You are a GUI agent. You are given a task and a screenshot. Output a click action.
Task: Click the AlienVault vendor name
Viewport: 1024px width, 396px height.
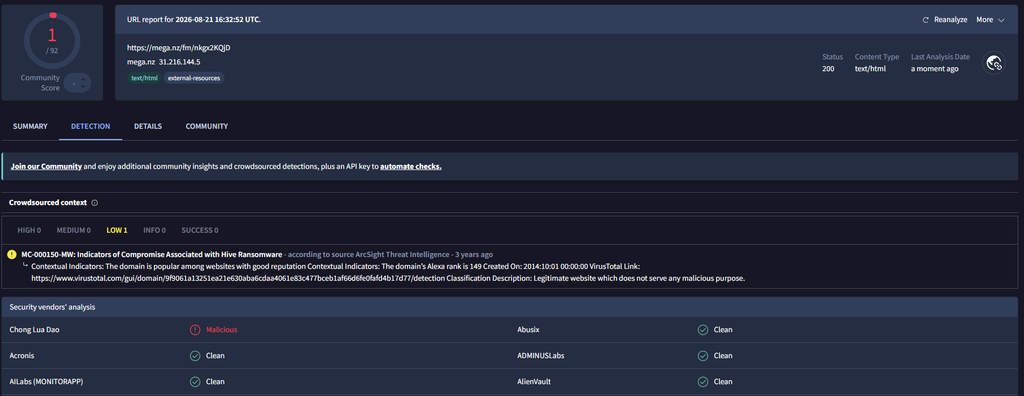535,382
